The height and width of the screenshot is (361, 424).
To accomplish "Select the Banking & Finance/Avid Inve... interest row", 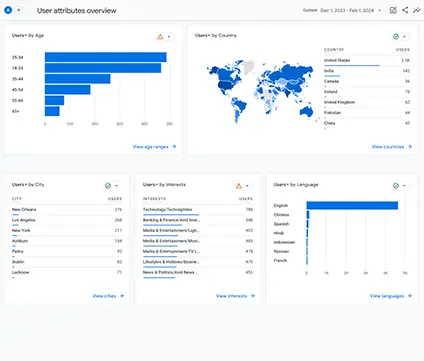I will pyautogui.click(x=198, y=221).
